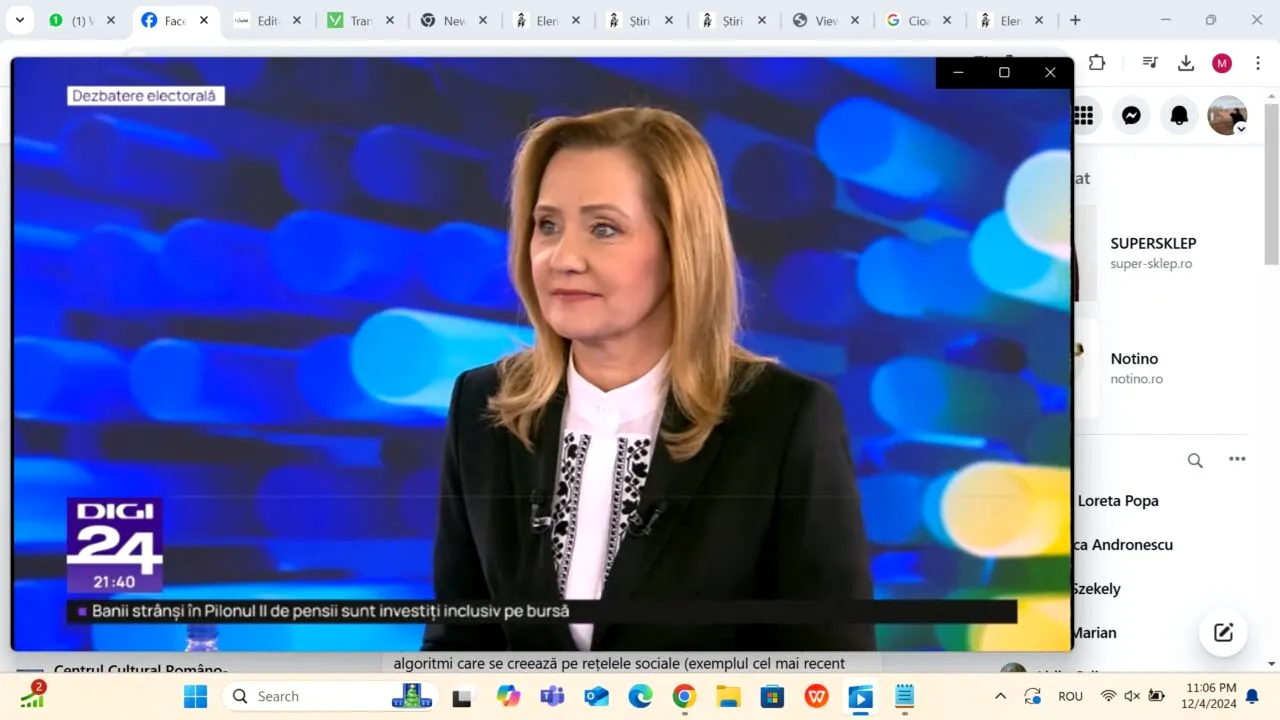Open Chrome downloads icon
This screenshot has width=1280, height=720.
point(1186,63)
